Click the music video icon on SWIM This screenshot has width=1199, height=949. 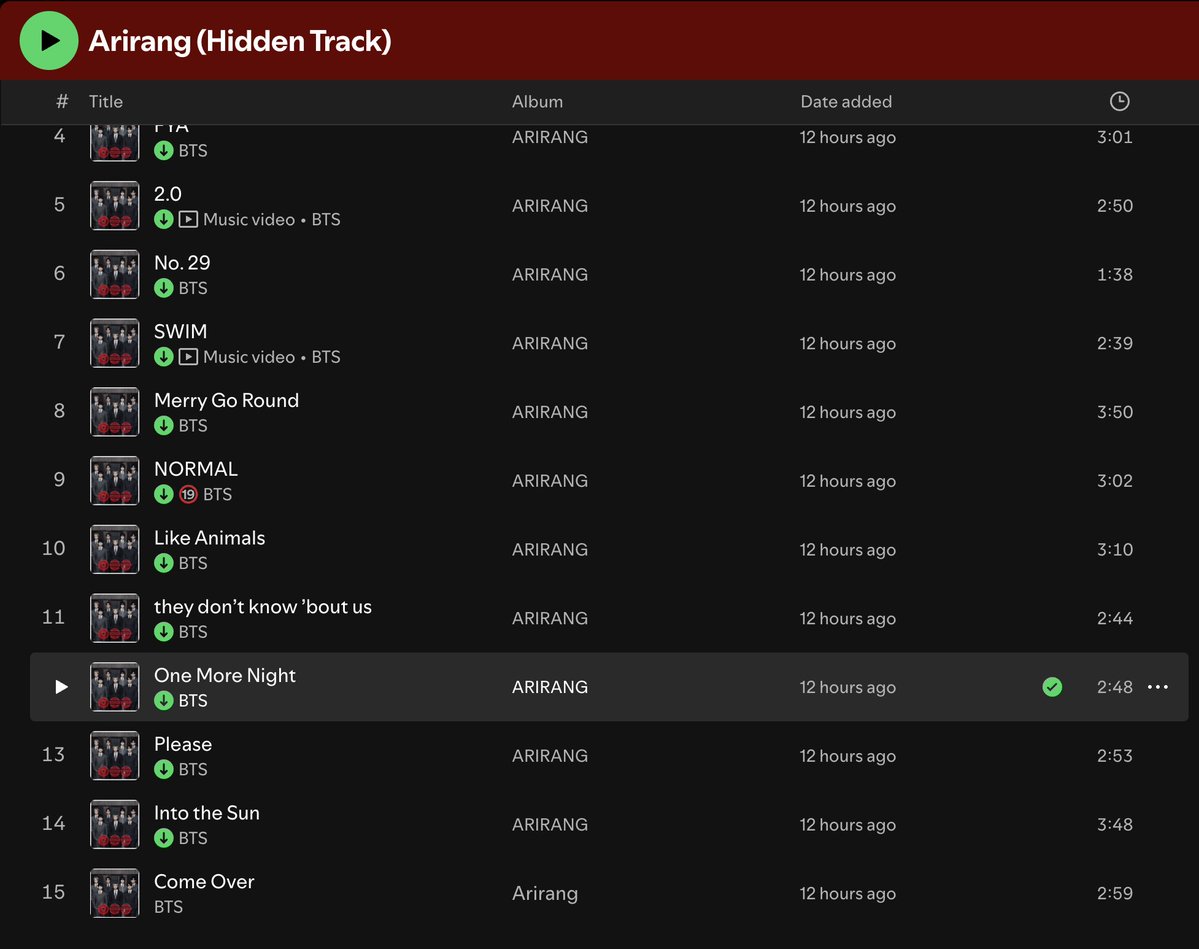click(x=188, y=357)
